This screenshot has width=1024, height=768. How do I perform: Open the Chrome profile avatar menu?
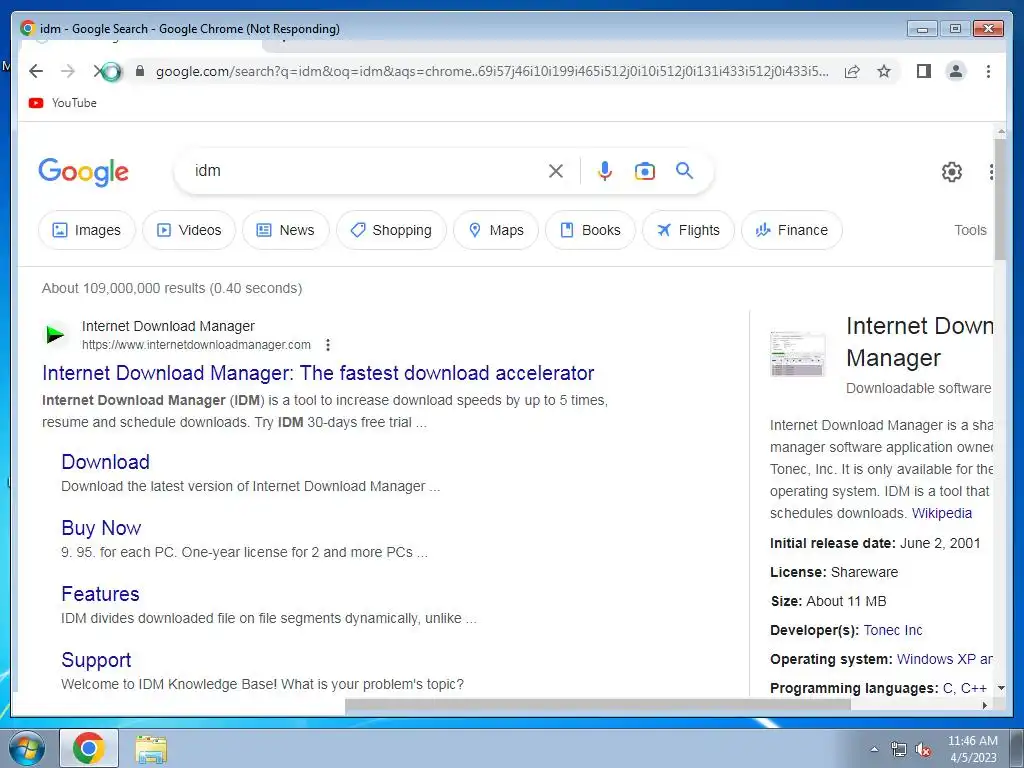pyautogui.click(x=955, y=71)
